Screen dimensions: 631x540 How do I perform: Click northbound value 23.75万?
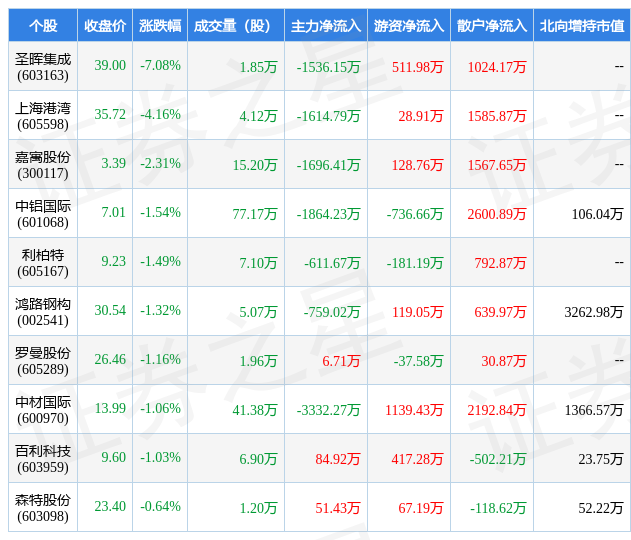click(x=601, y=459)
